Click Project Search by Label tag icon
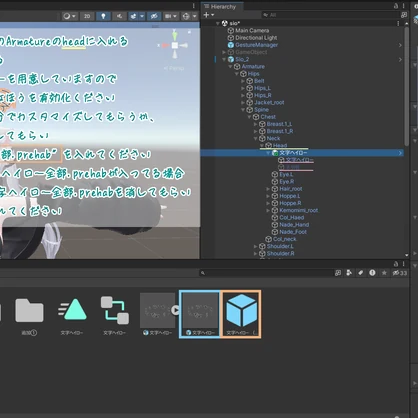Image resolution: width=418 pixels, height=418 pixels. (x=361, y=273)
